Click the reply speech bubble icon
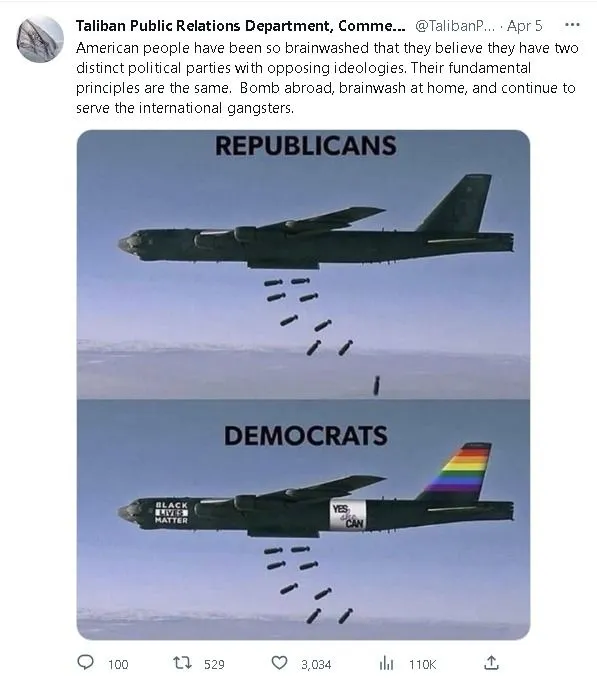 point(85,662)
